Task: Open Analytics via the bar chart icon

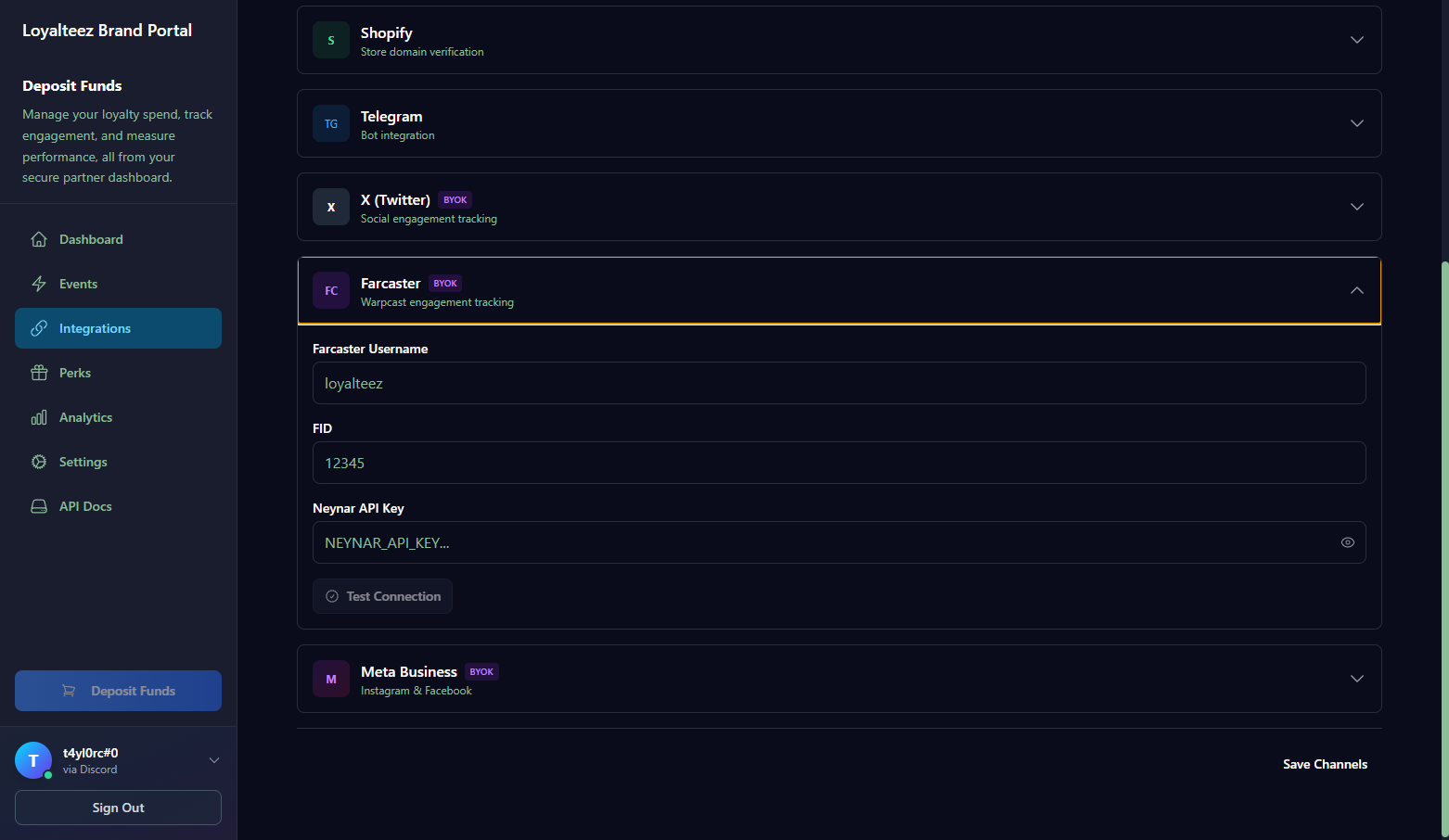Action: click(39, 416)
